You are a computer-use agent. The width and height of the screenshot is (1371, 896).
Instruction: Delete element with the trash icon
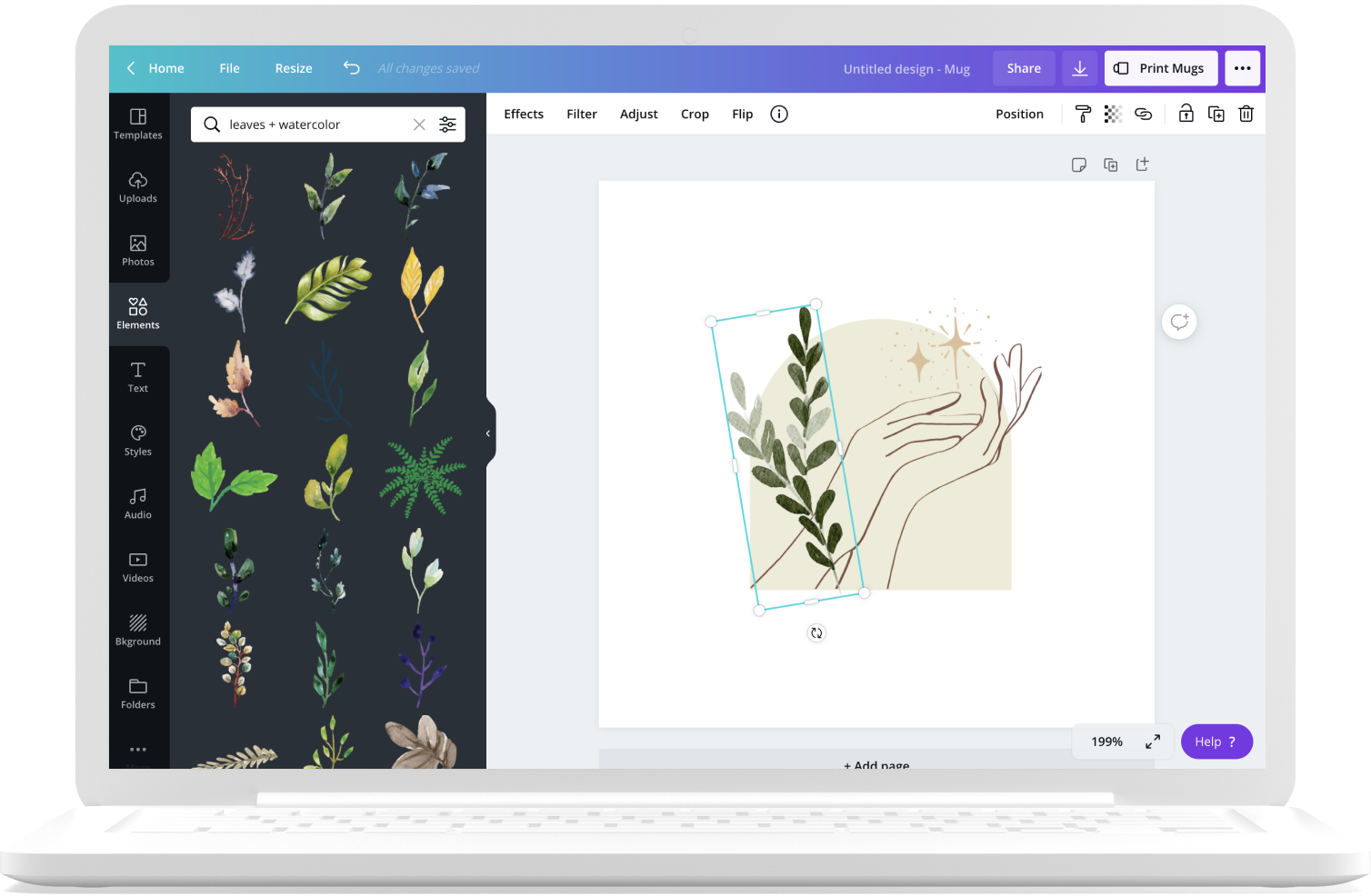pyautogui.click(x=1246, y=114)
